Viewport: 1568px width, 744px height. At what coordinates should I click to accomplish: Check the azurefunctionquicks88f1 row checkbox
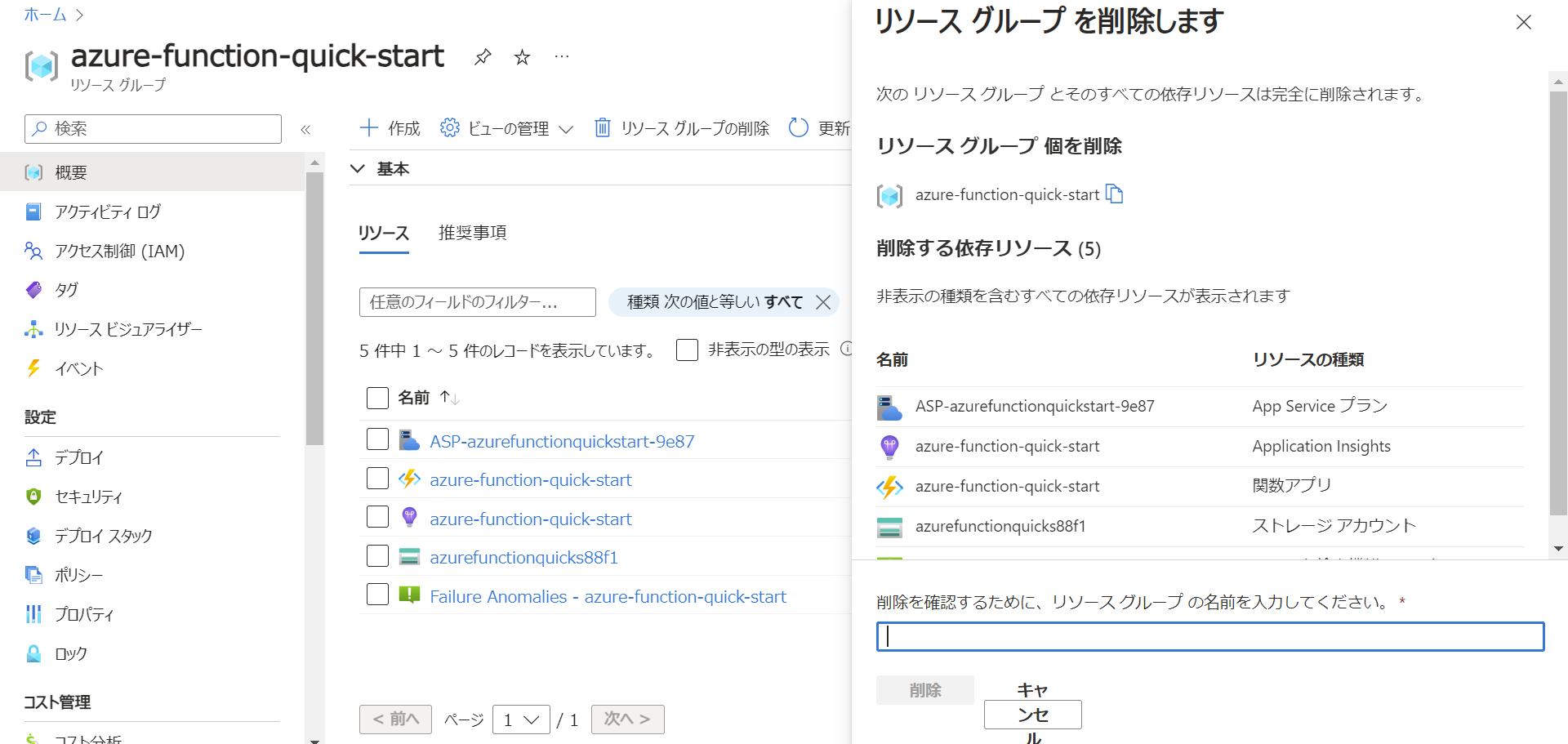coord(377,555)
